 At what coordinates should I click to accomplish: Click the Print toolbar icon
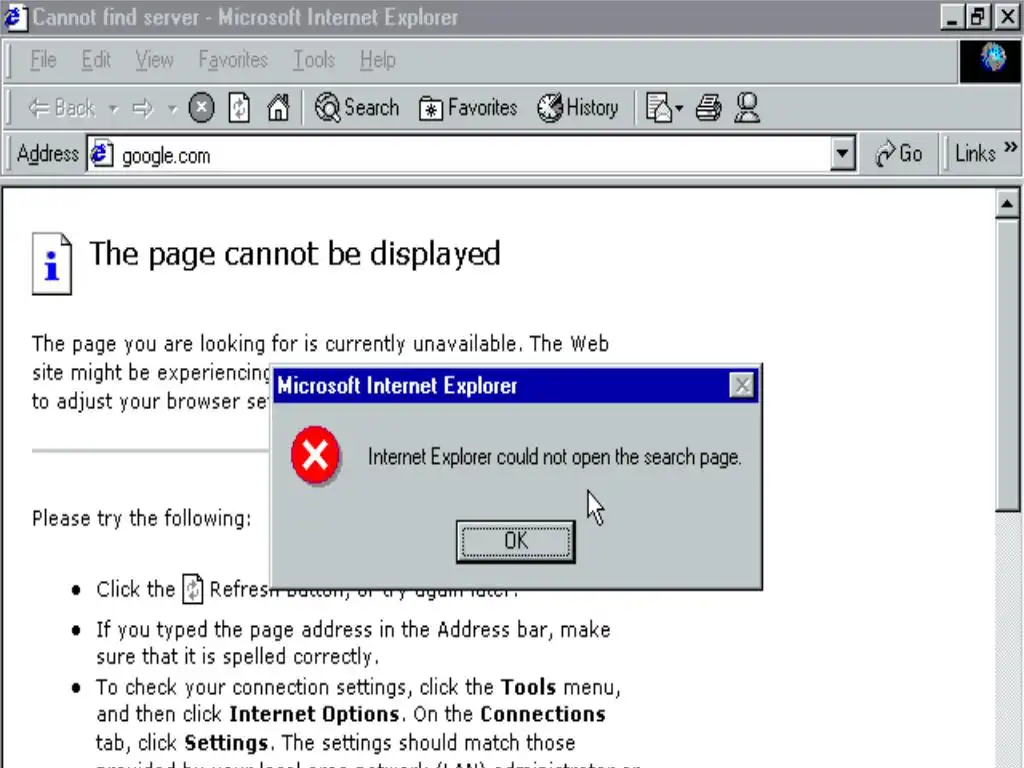(709, 108)
